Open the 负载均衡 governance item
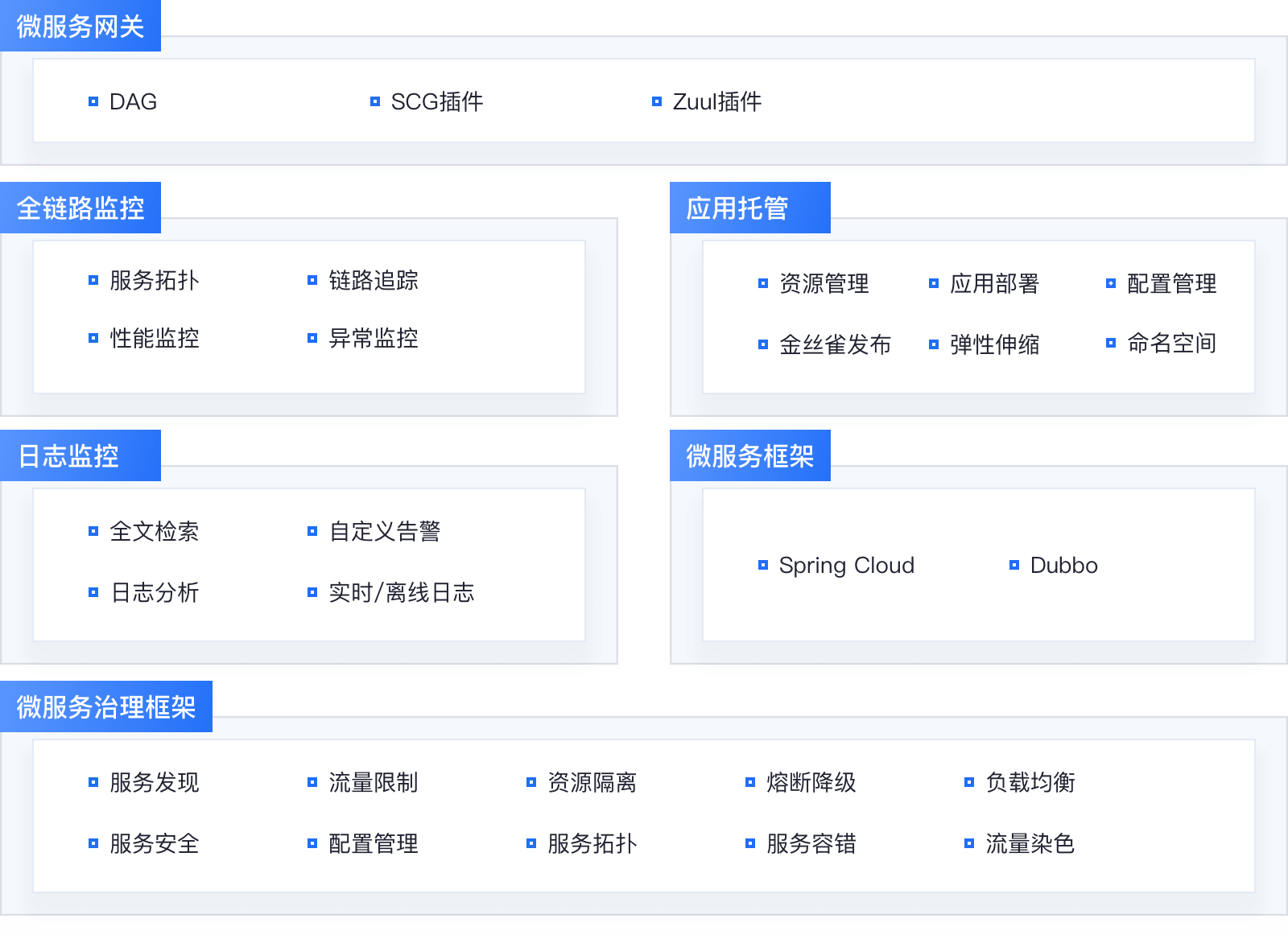The height and width of the screenshot is (935, 1288). tap(1030, 782)
